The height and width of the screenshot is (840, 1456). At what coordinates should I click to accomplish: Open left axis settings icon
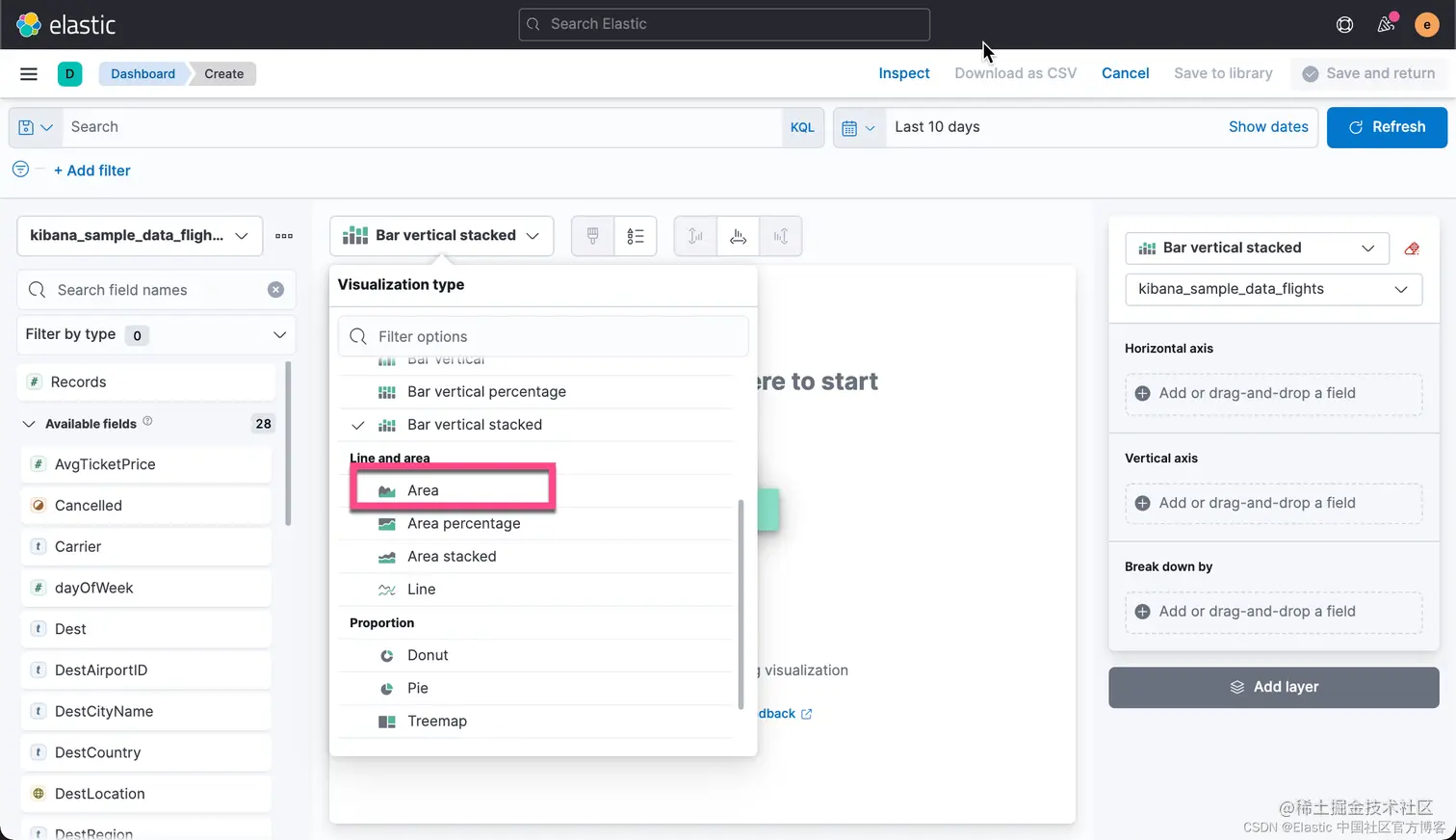point(695,236)
